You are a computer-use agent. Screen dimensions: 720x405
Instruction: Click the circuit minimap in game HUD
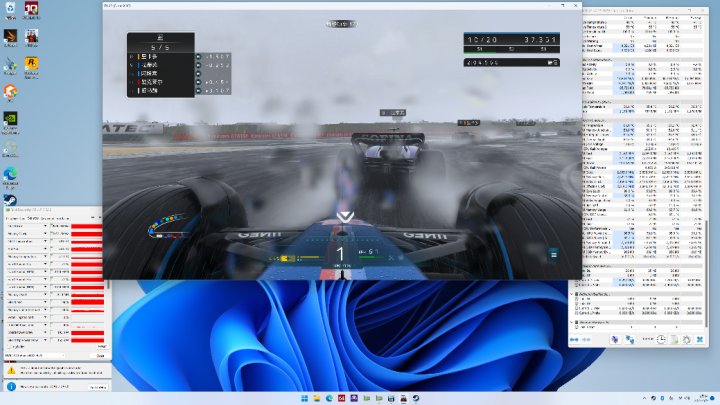coord(167,226)
